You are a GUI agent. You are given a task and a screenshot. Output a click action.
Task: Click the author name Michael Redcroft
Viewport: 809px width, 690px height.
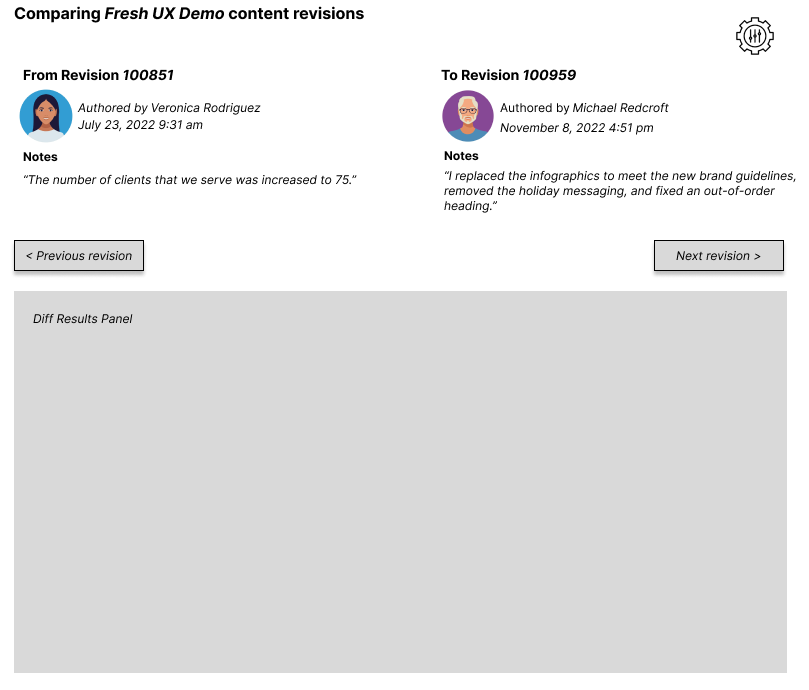coord(620,107)
